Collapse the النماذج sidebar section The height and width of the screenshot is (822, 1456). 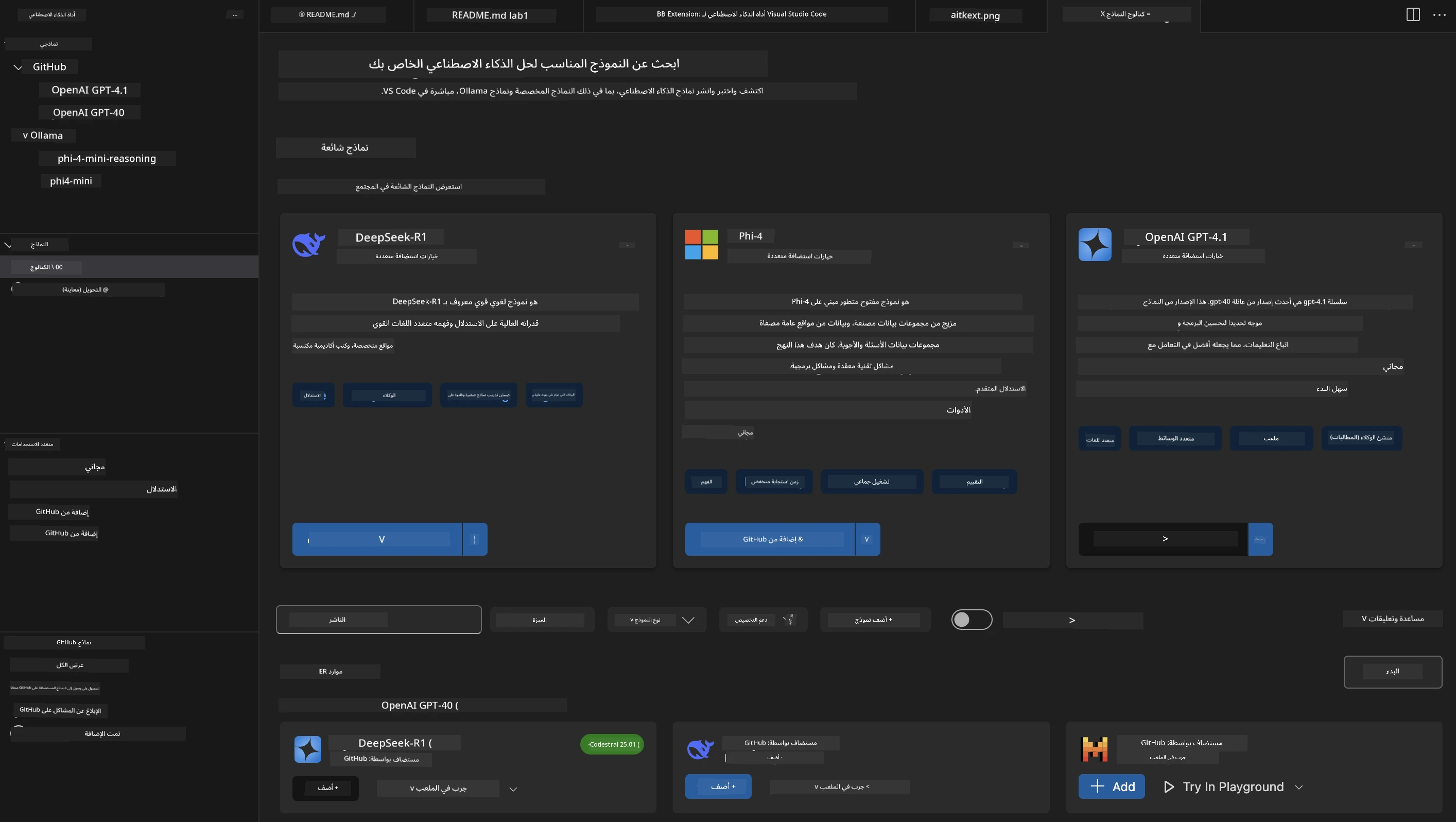click(x=7, y=245)
